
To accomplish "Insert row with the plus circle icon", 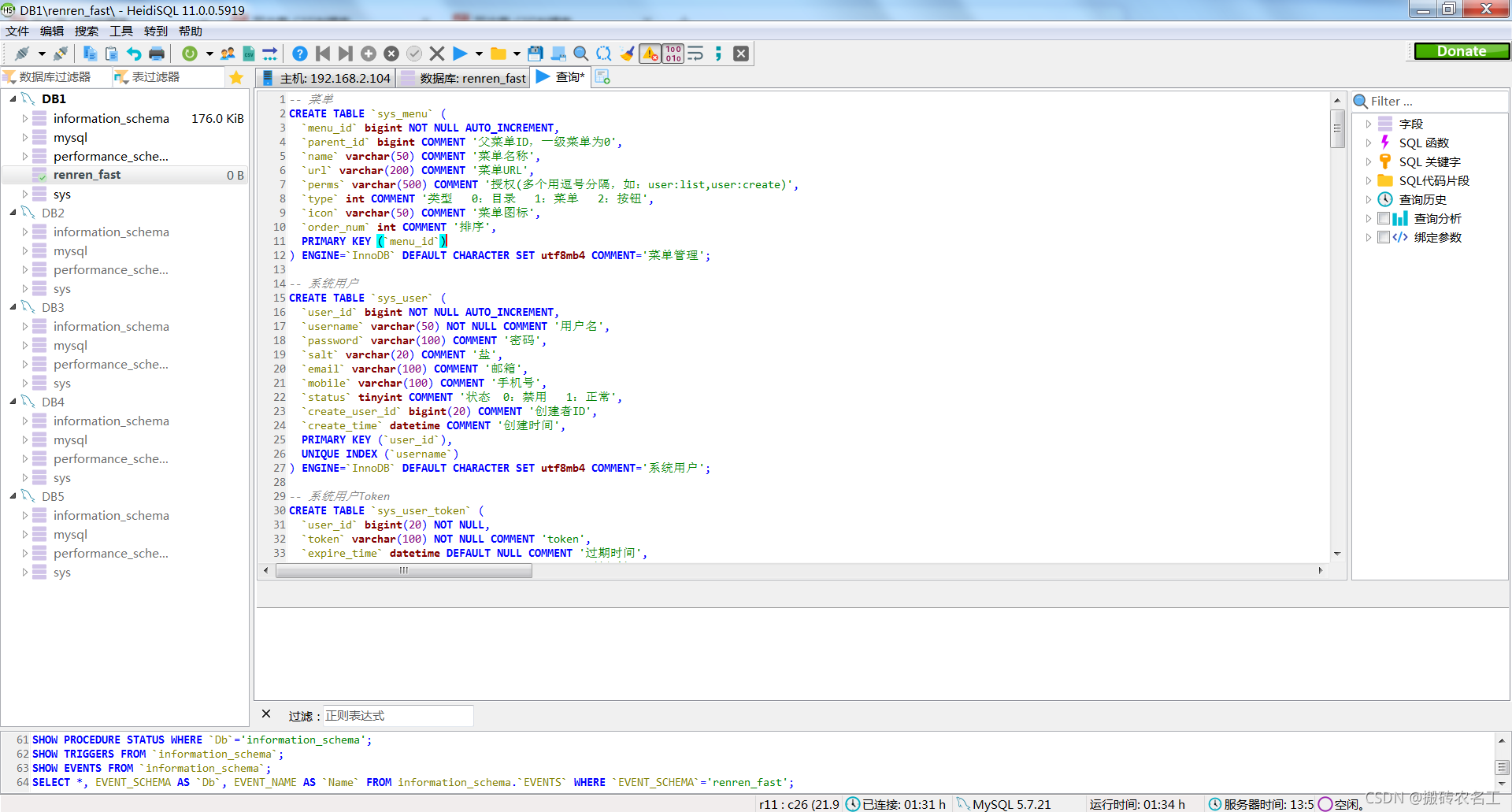I will [x=368, y=54].
